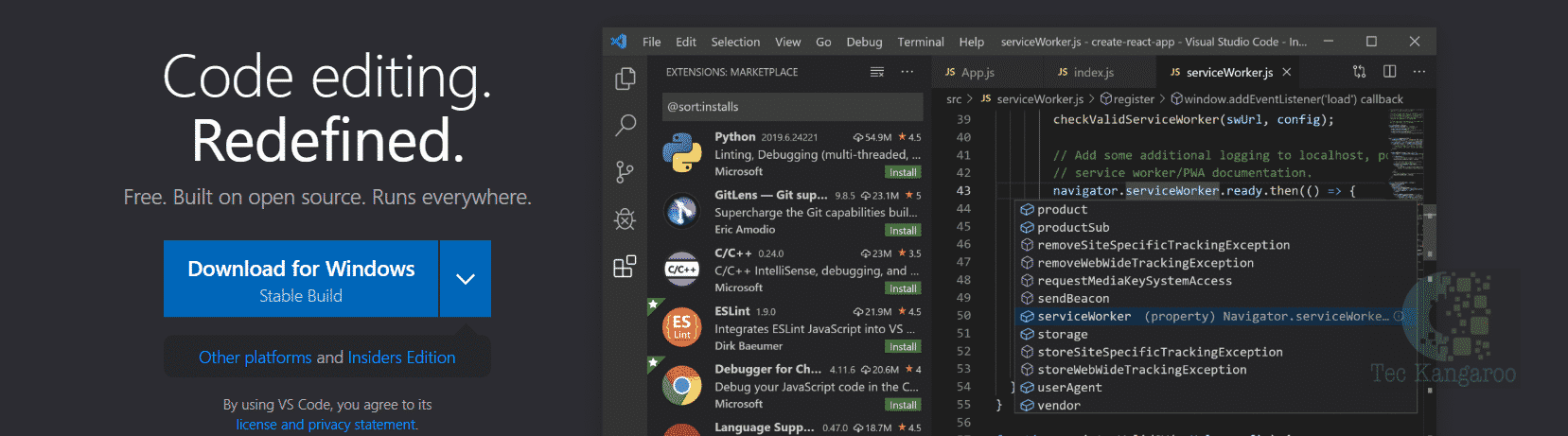1568x436 pixels.
Task: Click the src breadcrumb
Action: [954, 99]
